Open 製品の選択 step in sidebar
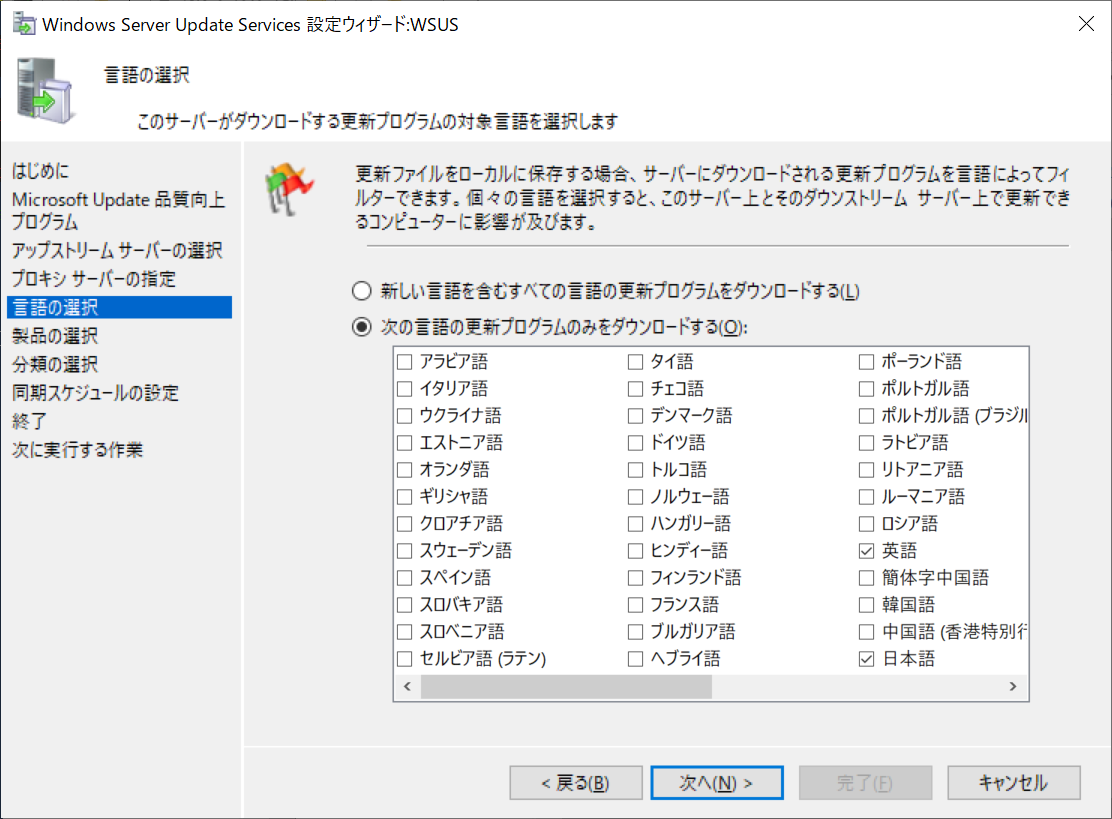1112x819 pixels. [55, 335]
